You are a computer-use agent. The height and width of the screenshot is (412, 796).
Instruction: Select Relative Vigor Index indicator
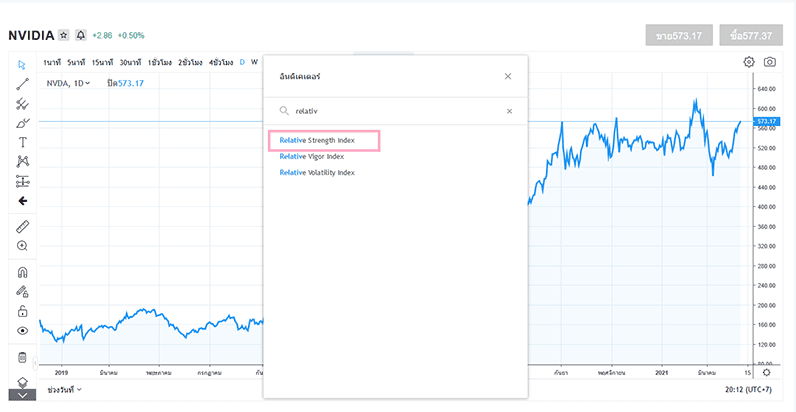(311, 156)
